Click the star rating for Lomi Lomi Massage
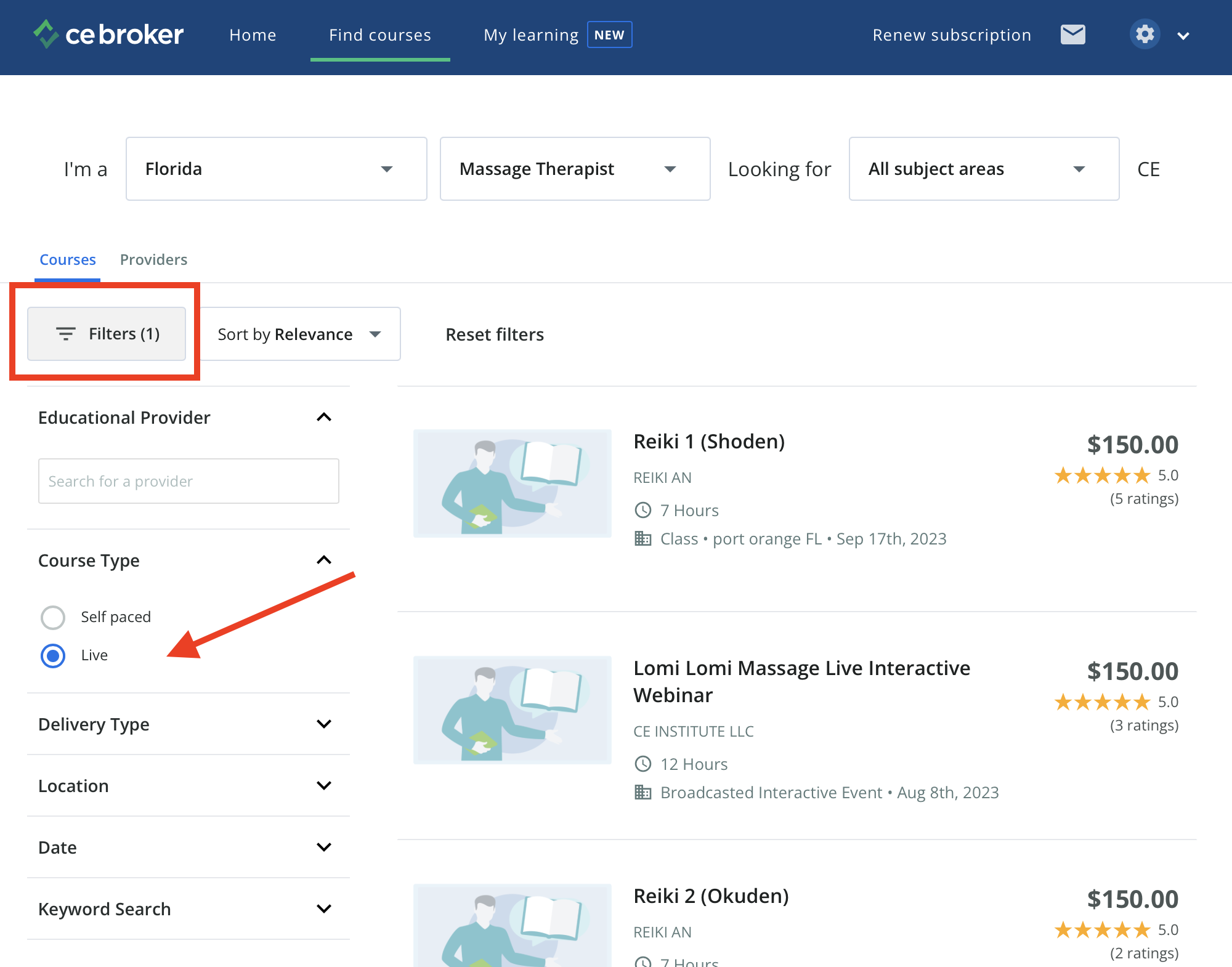This screenshot has height=967, width=1232. (1102, 702)
